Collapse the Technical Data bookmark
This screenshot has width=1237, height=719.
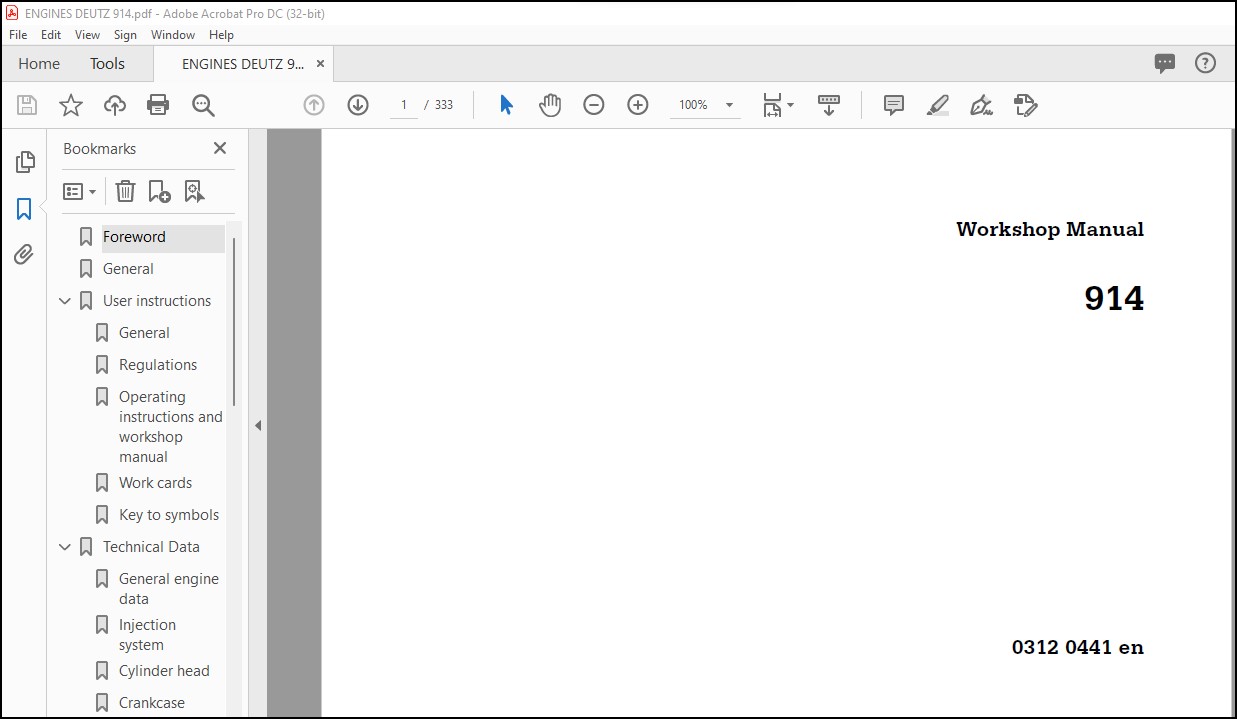click(65, 547)
